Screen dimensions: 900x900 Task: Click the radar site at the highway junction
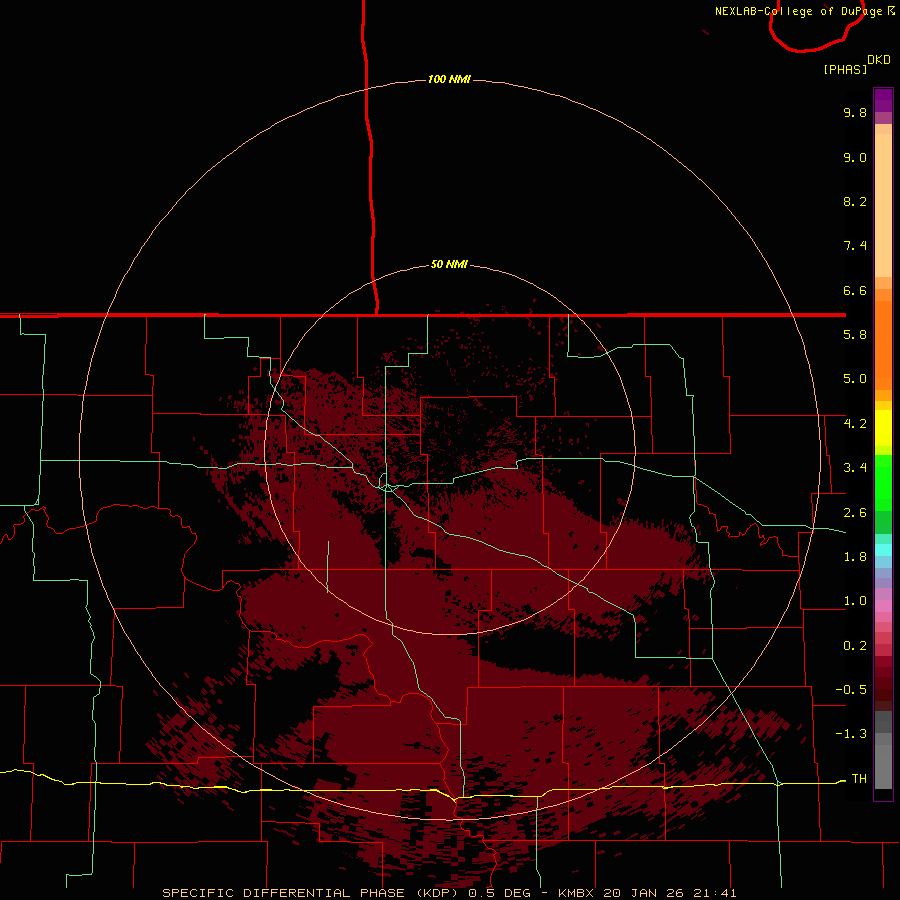point(387,487)
